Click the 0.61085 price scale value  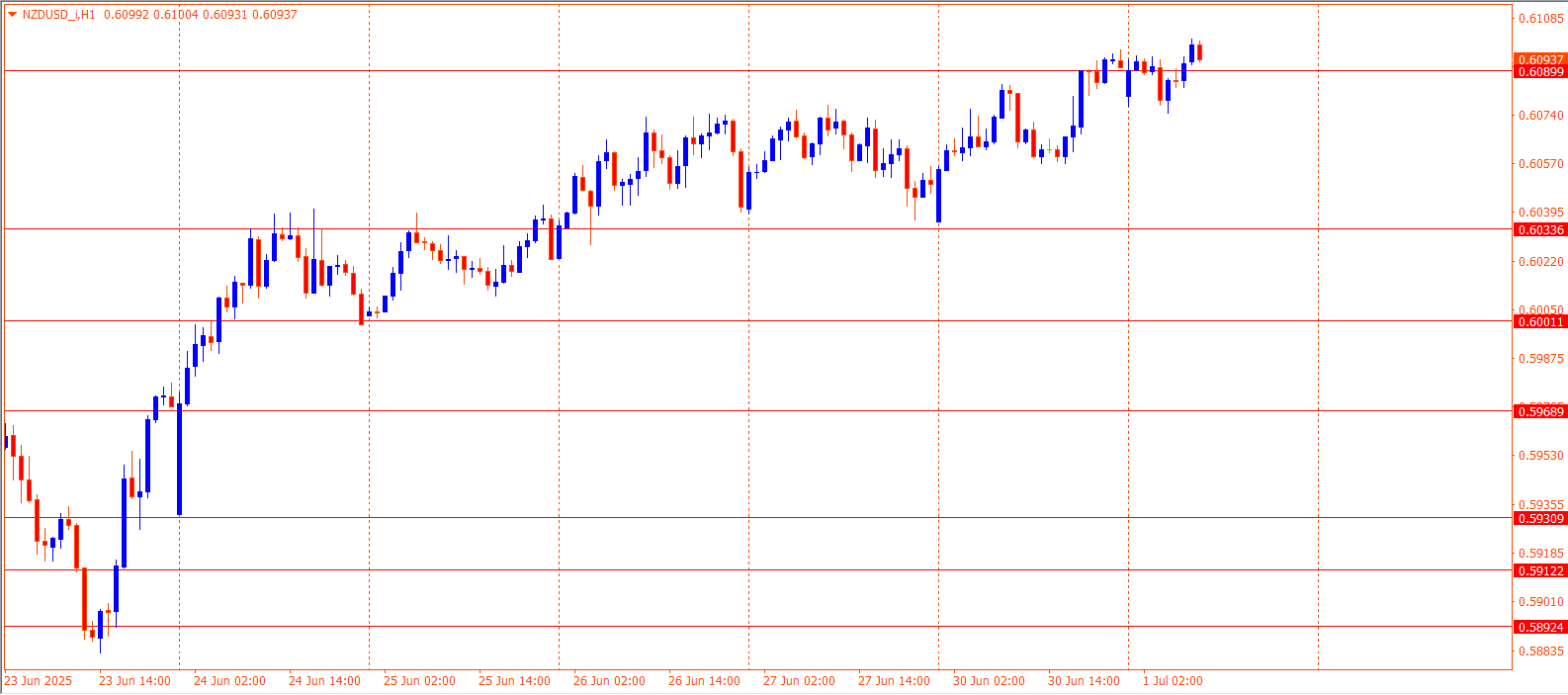[x=1541, y=19]
